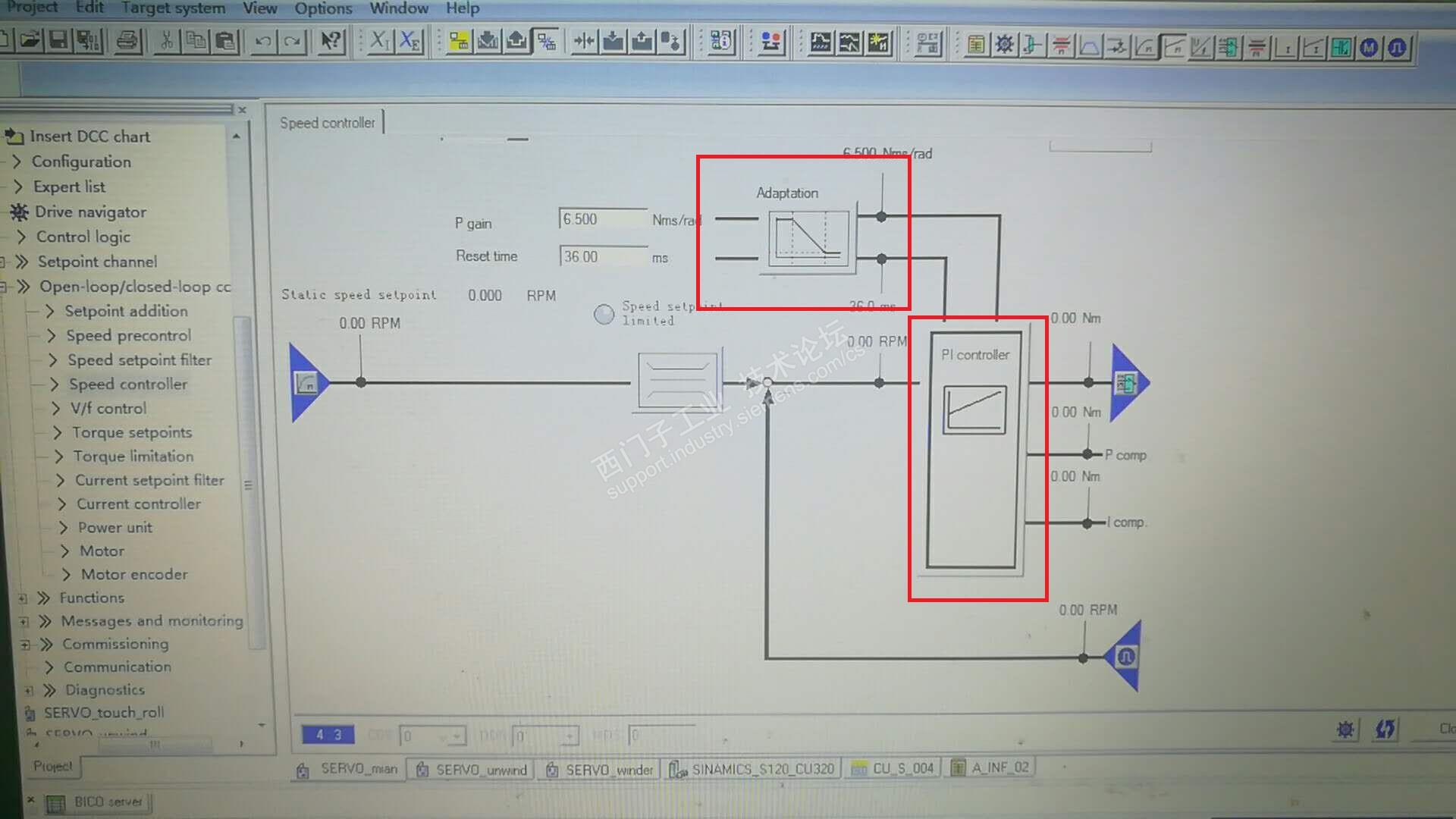Click the context help pointer icon
1456x819 pixels.
click(331, 41)
